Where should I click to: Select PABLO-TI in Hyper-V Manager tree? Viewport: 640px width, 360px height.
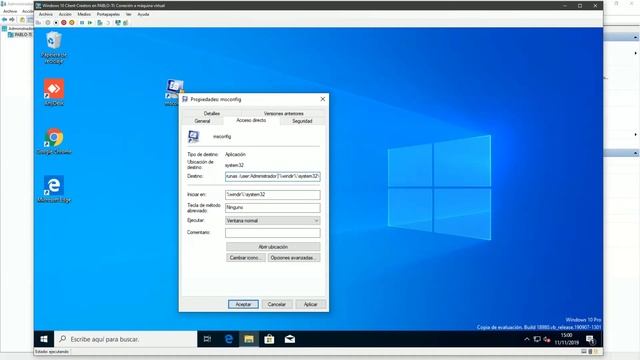pyautogui.click(x=20, y=35)
